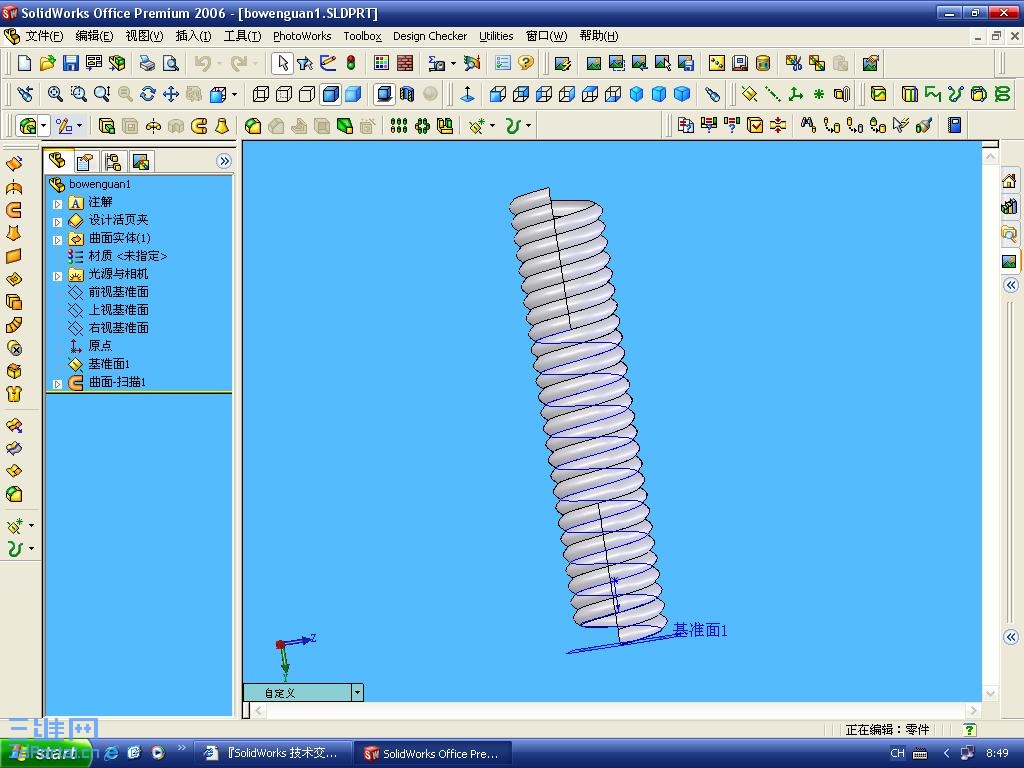Click the Normal To view icon
This screenshot has width=1024, height=768.
(x=468, y=94)
